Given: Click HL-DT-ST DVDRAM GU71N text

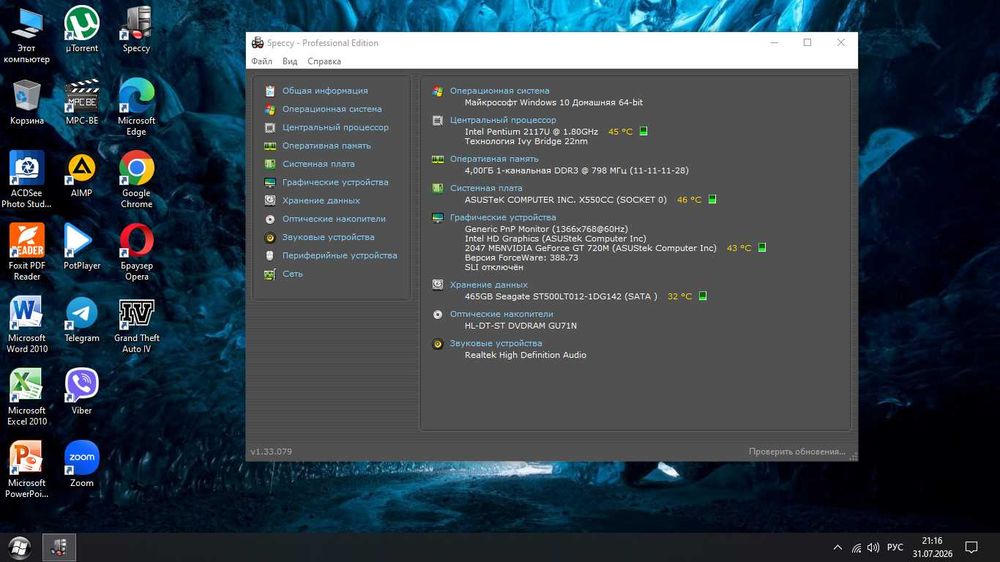Looking at the screenshot, I should (520, 326).
